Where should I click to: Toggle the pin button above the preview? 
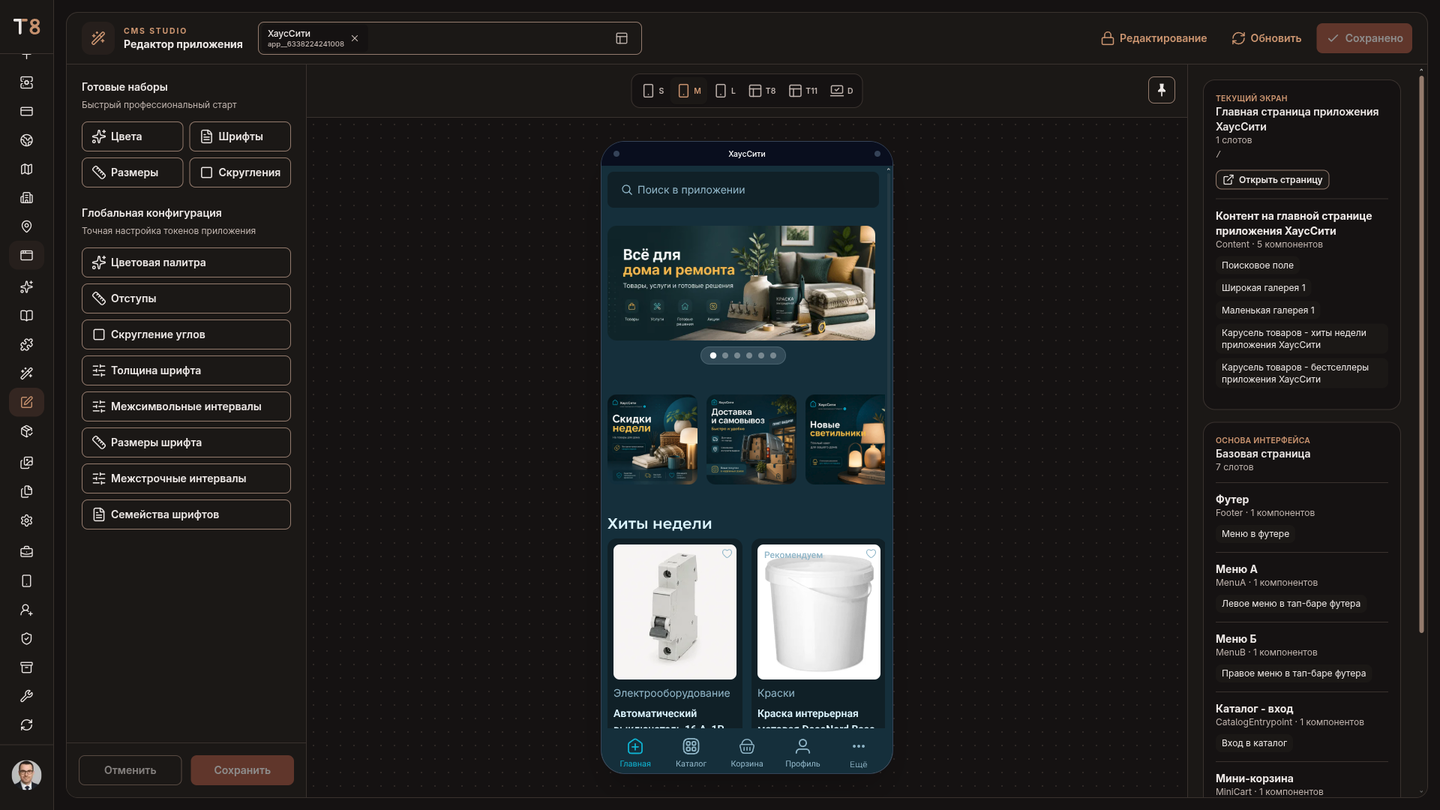point(1161,90)
